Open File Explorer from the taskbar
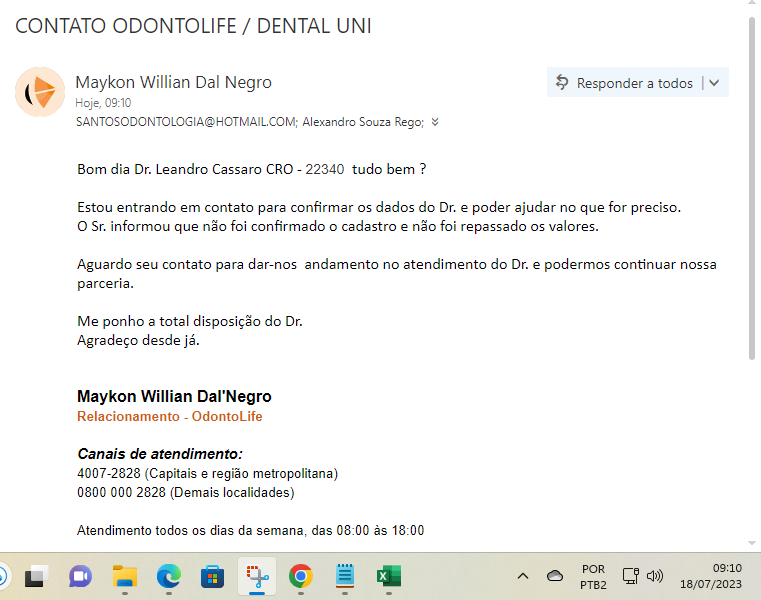Viewport: 761px width, 600px height. click(125, 576)
